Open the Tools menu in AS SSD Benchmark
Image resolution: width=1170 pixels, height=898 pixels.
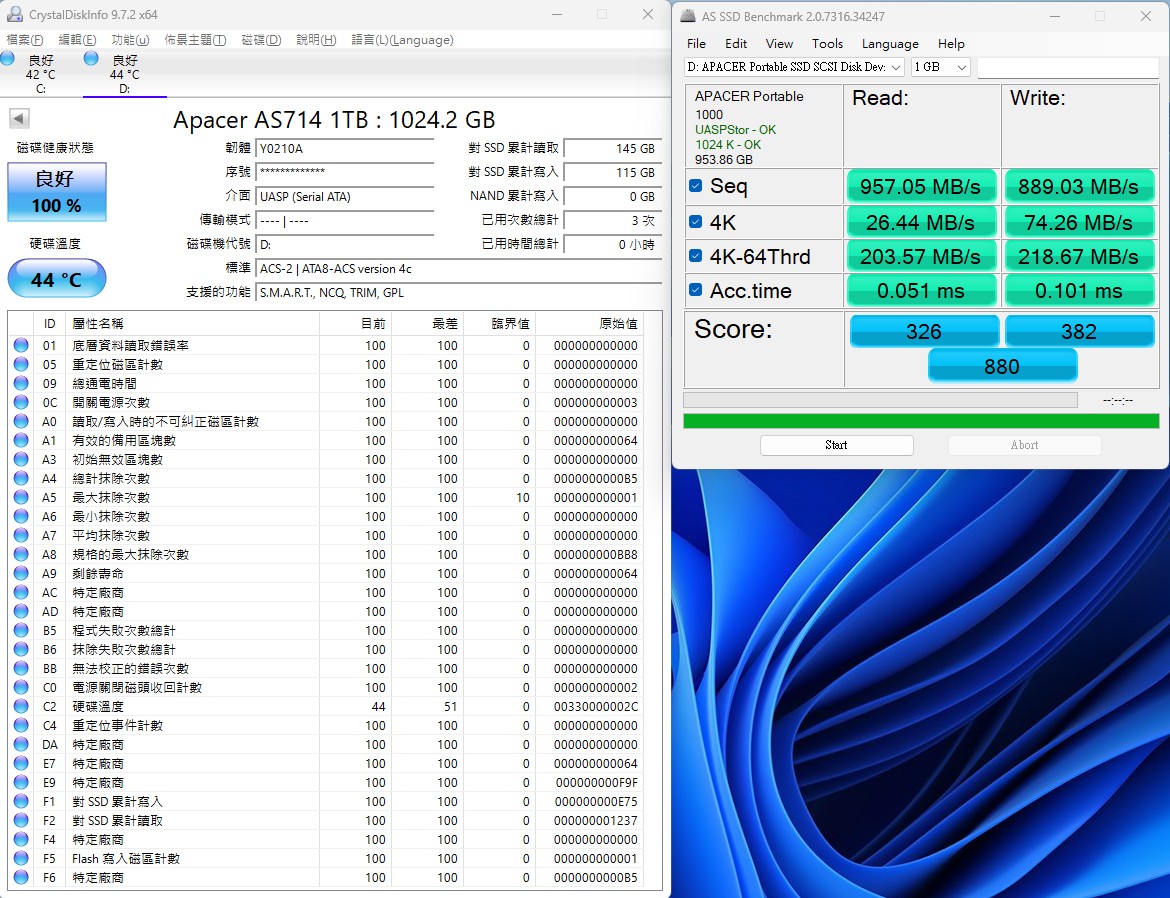pyautogui.click(x=828, y=43)
